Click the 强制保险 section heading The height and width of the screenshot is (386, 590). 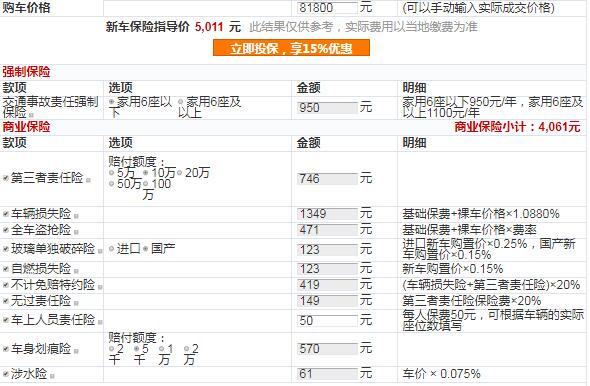coord(26,72)
